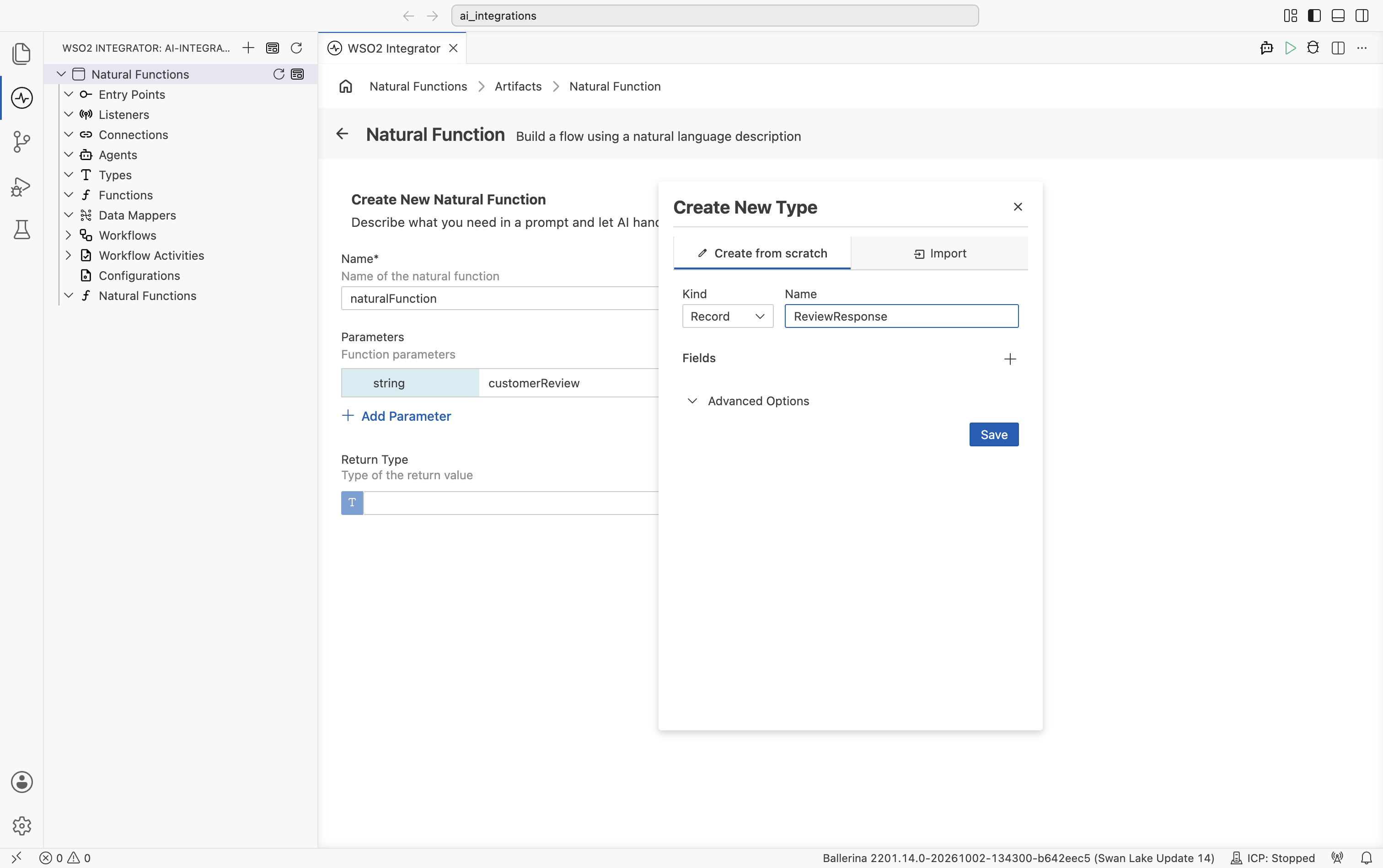
Task: Start debugging with the bug icon
Action: [1313, 48]
